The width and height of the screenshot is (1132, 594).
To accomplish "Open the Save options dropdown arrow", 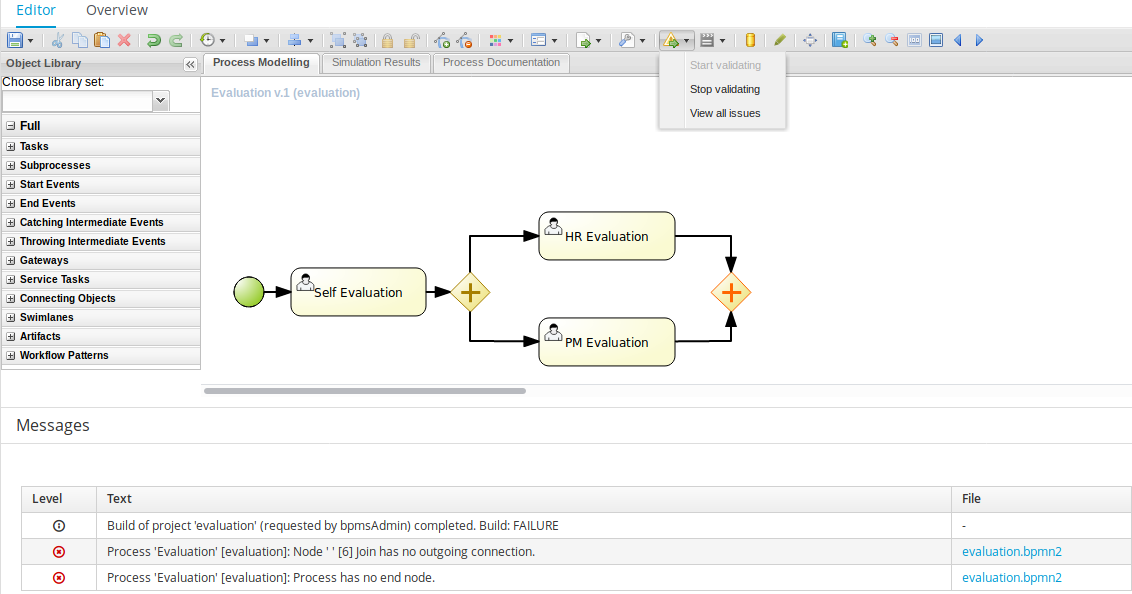I will tap(30, 41).
